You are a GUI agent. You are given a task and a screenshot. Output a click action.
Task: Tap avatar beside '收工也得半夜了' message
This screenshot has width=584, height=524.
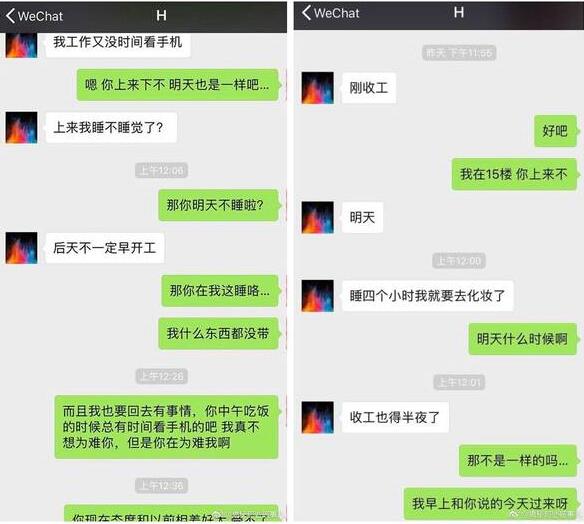[317, 417]
